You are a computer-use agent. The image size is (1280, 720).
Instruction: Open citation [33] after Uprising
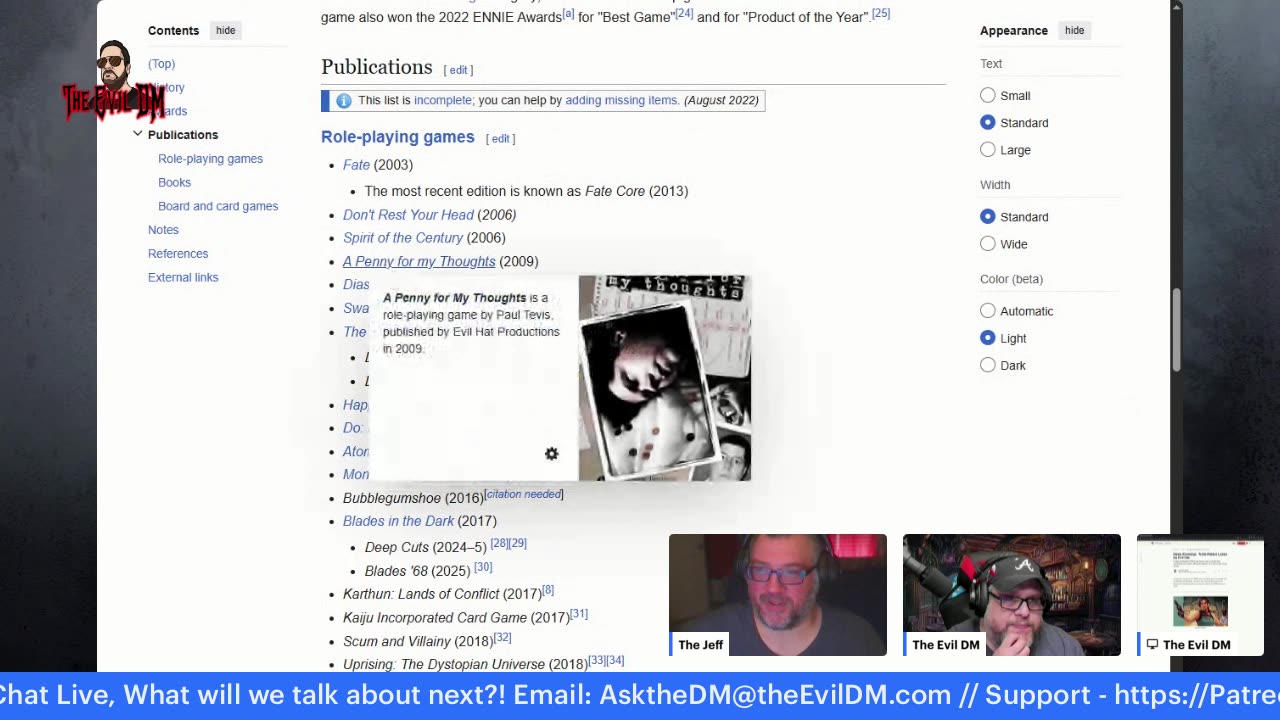click(x=597, y=660)
